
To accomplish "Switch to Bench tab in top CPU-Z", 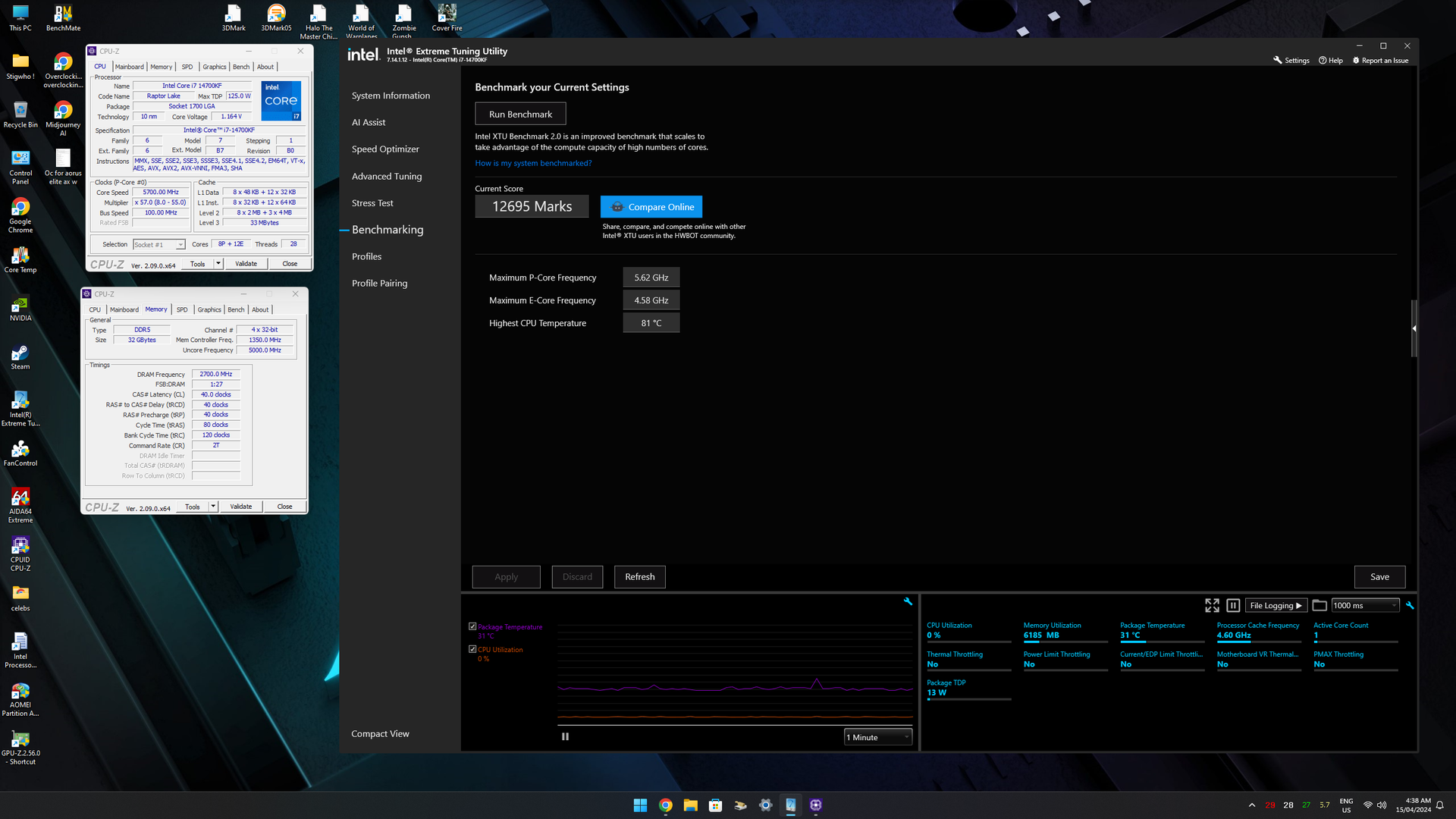I will click(x=241, y=67).
